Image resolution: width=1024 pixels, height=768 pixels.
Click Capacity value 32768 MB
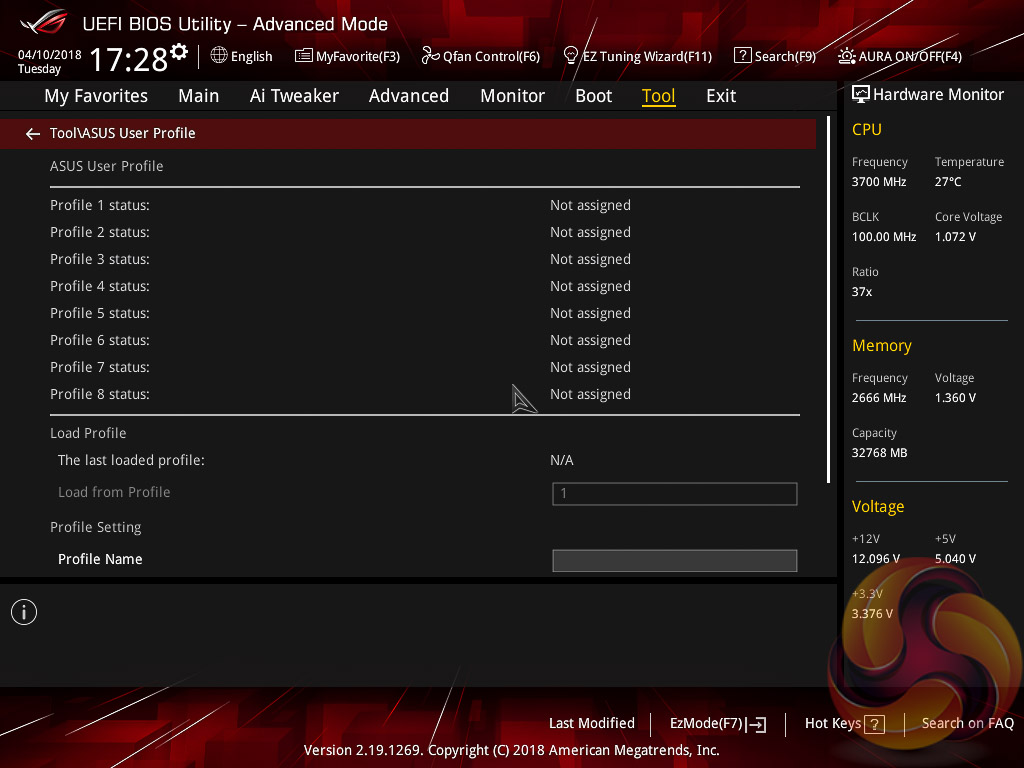pos(880,453)
